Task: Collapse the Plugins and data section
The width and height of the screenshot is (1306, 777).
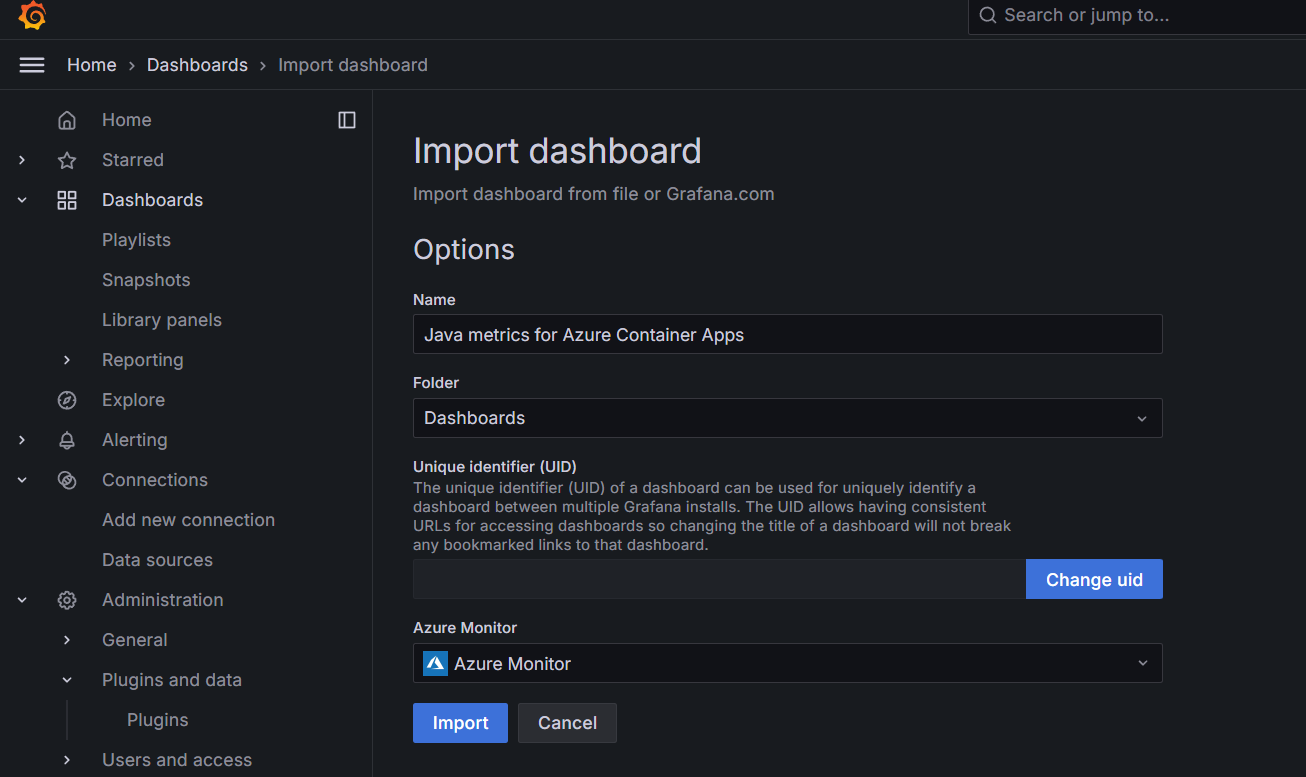Action: click(67, 679)
